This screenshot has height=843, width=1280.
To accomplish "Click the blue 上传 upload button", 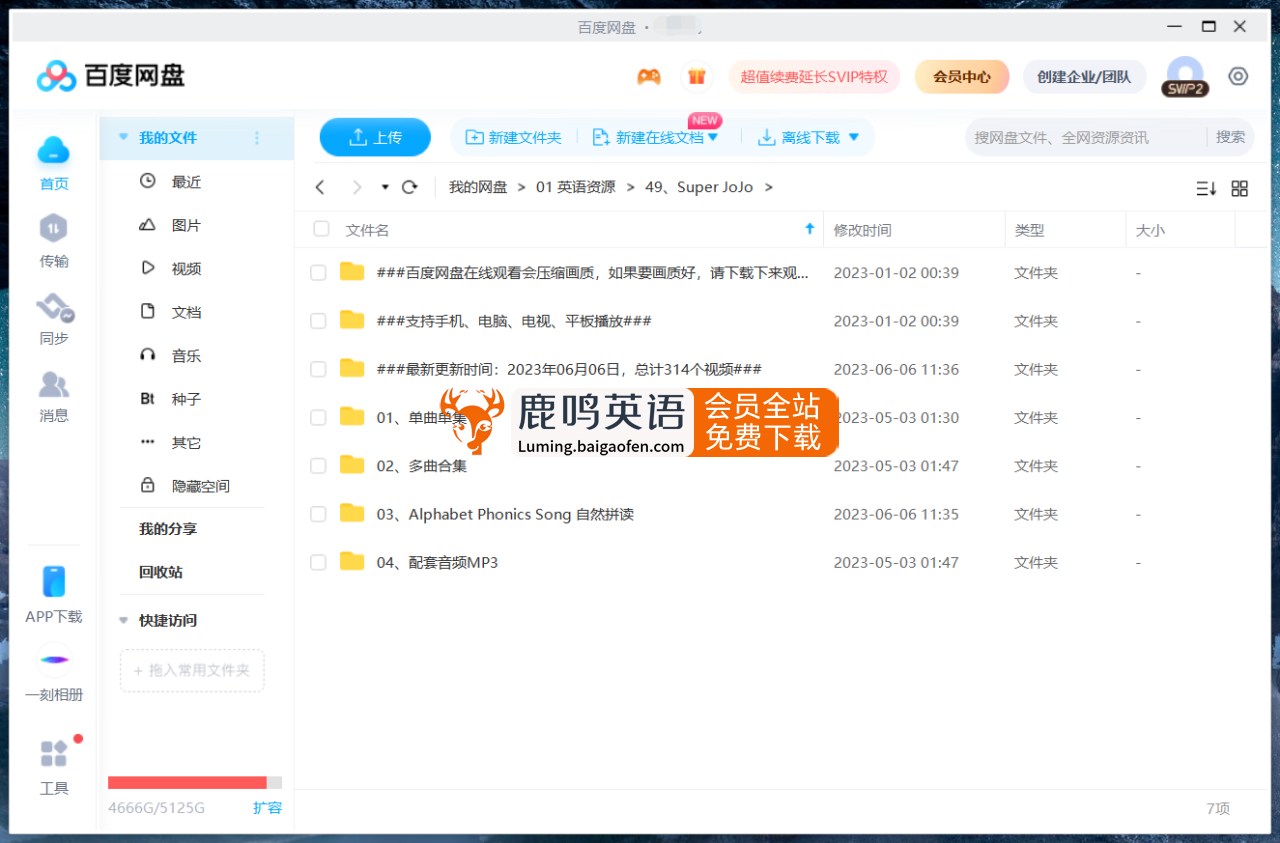I will click(375, 138).
